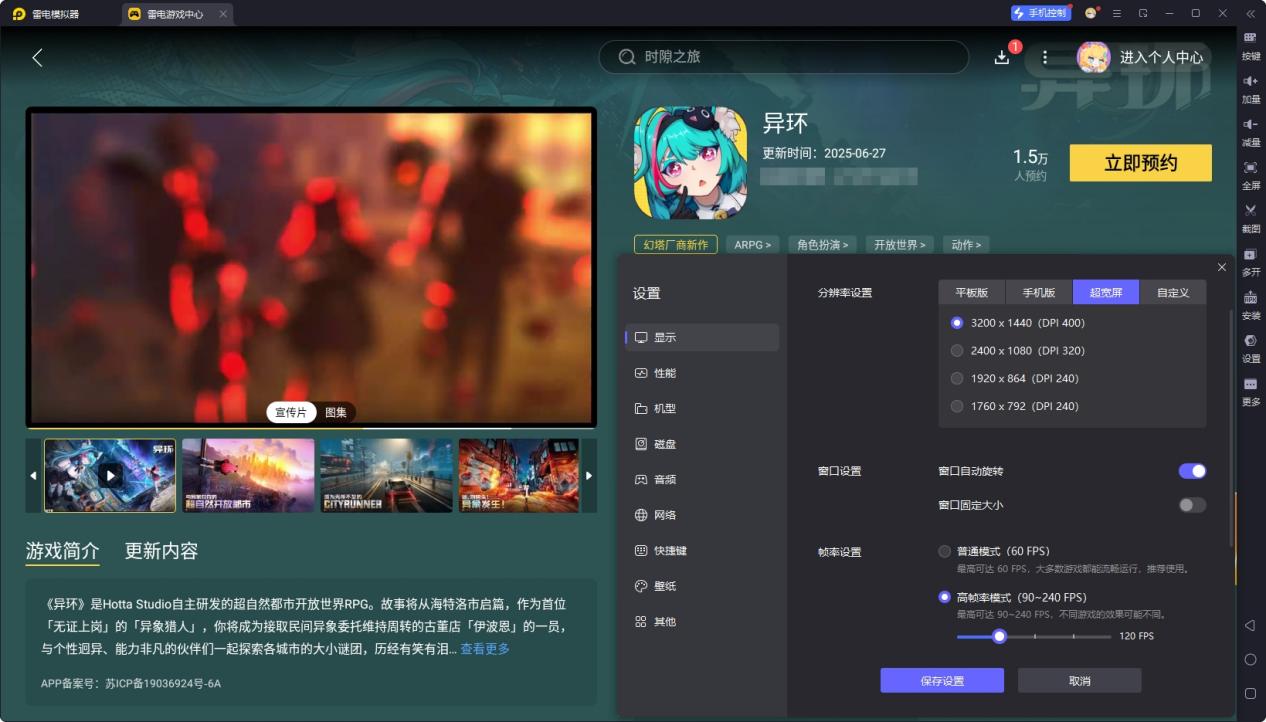Click 保存设置 save button
Viewport: 1266px width, 722px height.
pos(942,681)
